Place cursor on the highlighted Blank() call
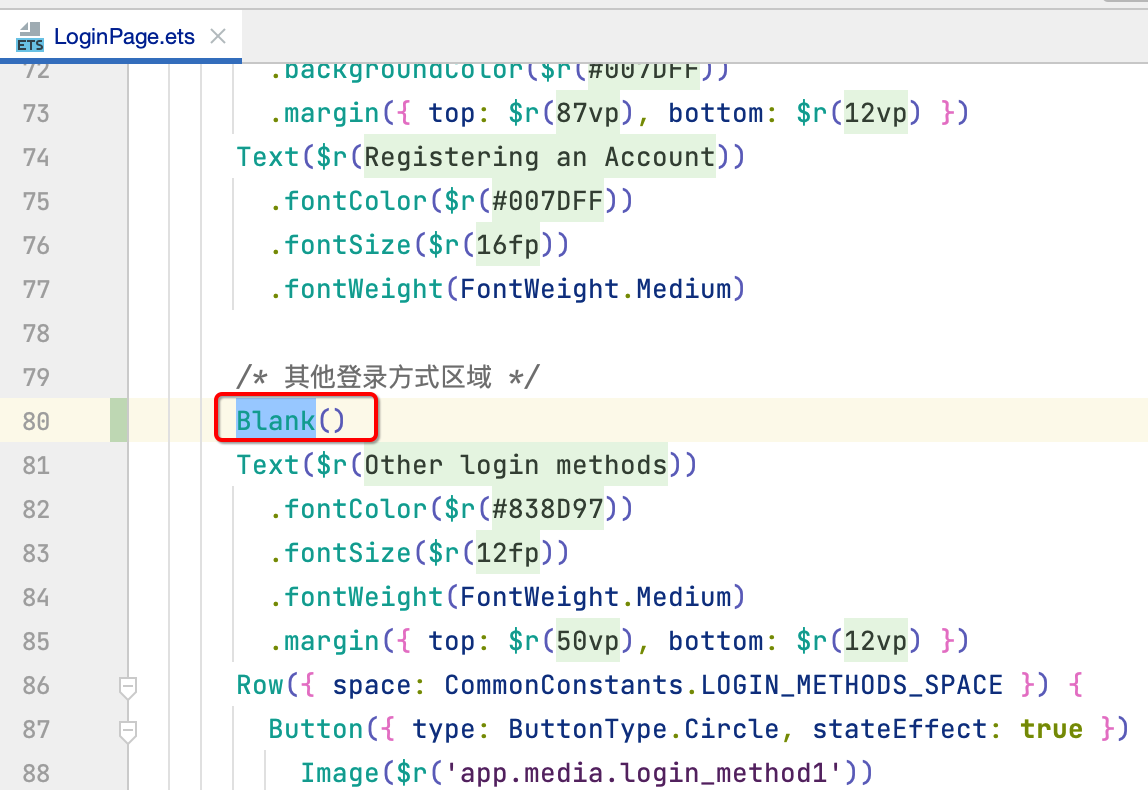1148x790 pixels. [x=291, y=420]
